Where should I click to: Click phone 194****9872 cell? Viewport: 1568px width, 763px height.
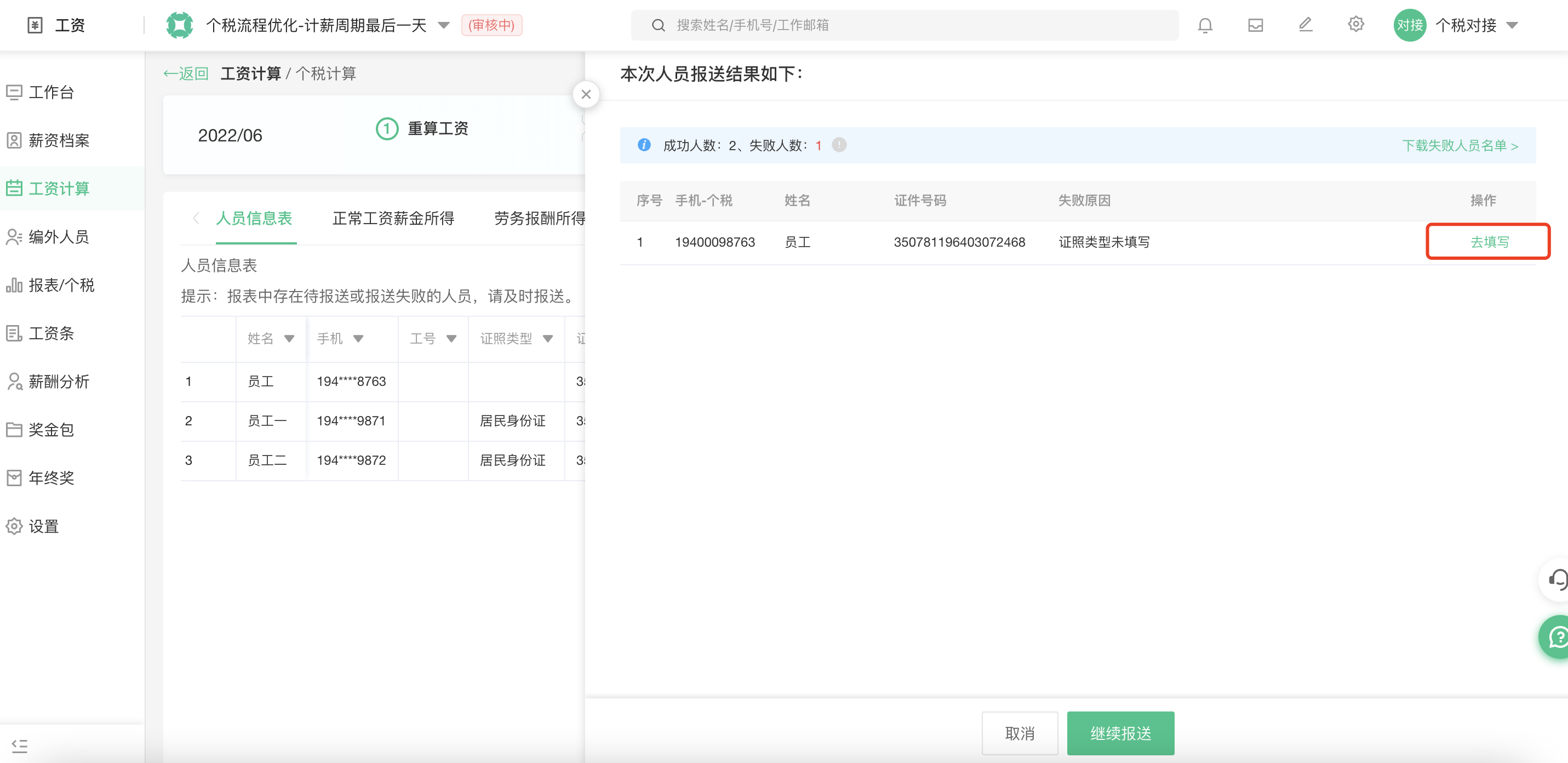coord(351,460)
